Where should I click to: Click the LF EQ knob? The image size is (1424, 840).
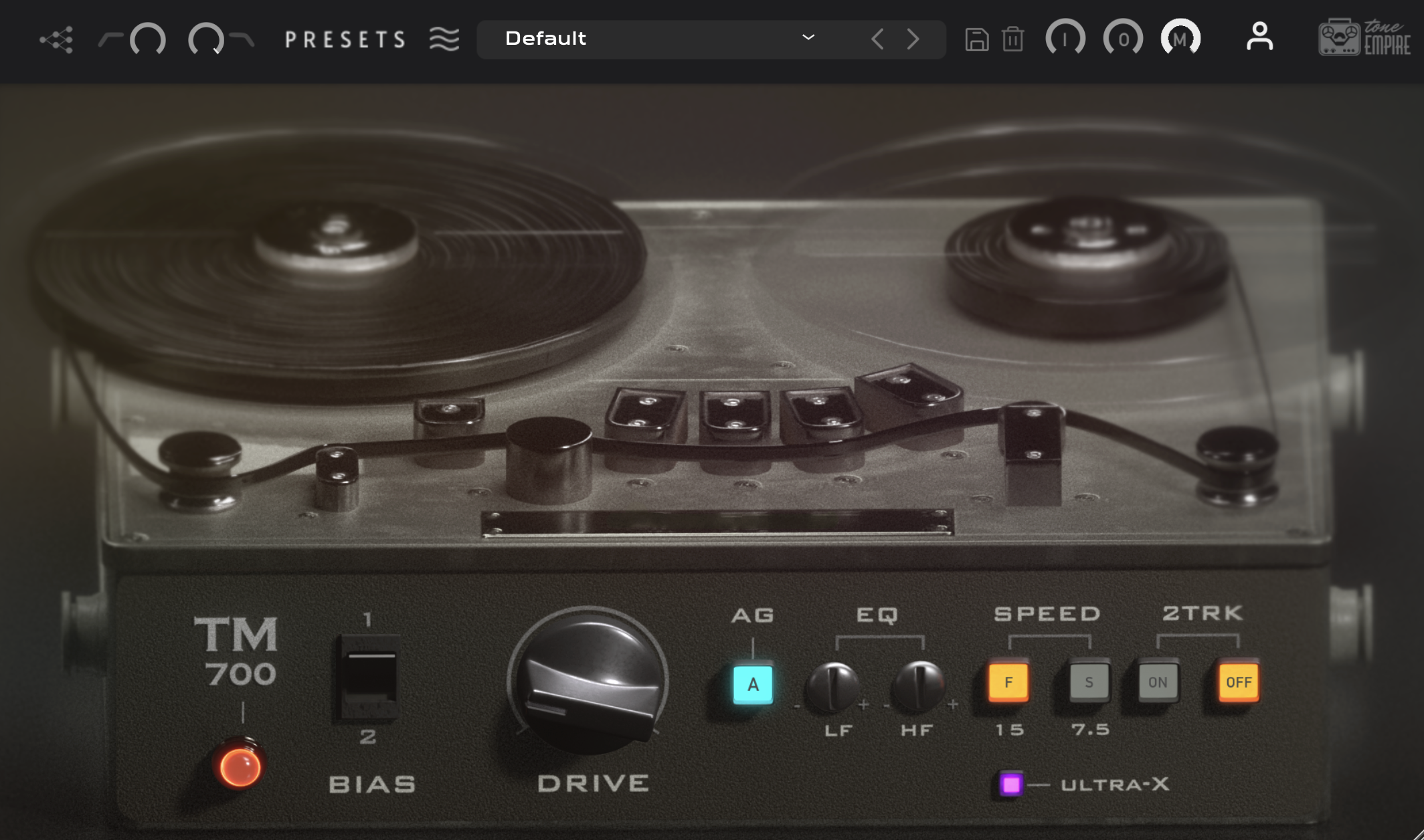(832, 688)
